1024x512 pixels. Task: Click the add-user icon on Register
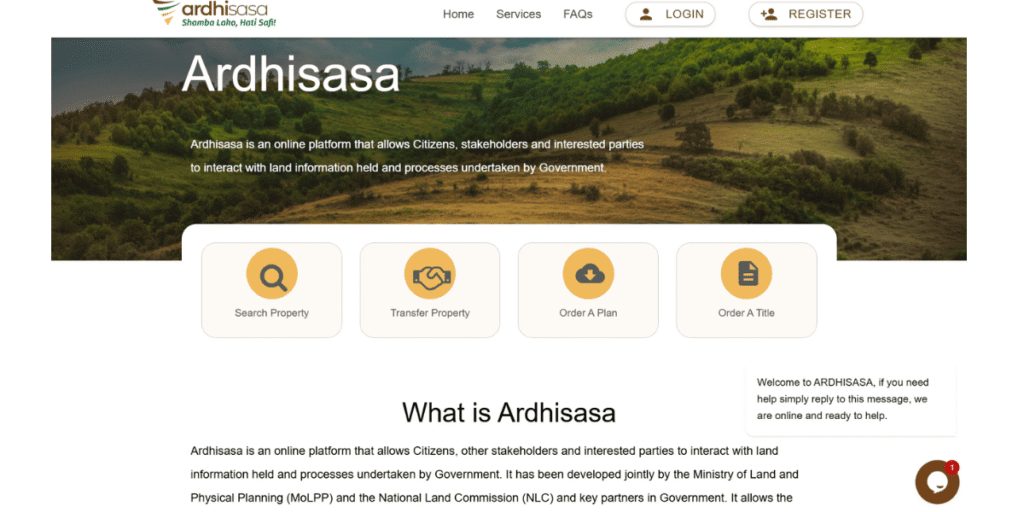click(769, 14)
